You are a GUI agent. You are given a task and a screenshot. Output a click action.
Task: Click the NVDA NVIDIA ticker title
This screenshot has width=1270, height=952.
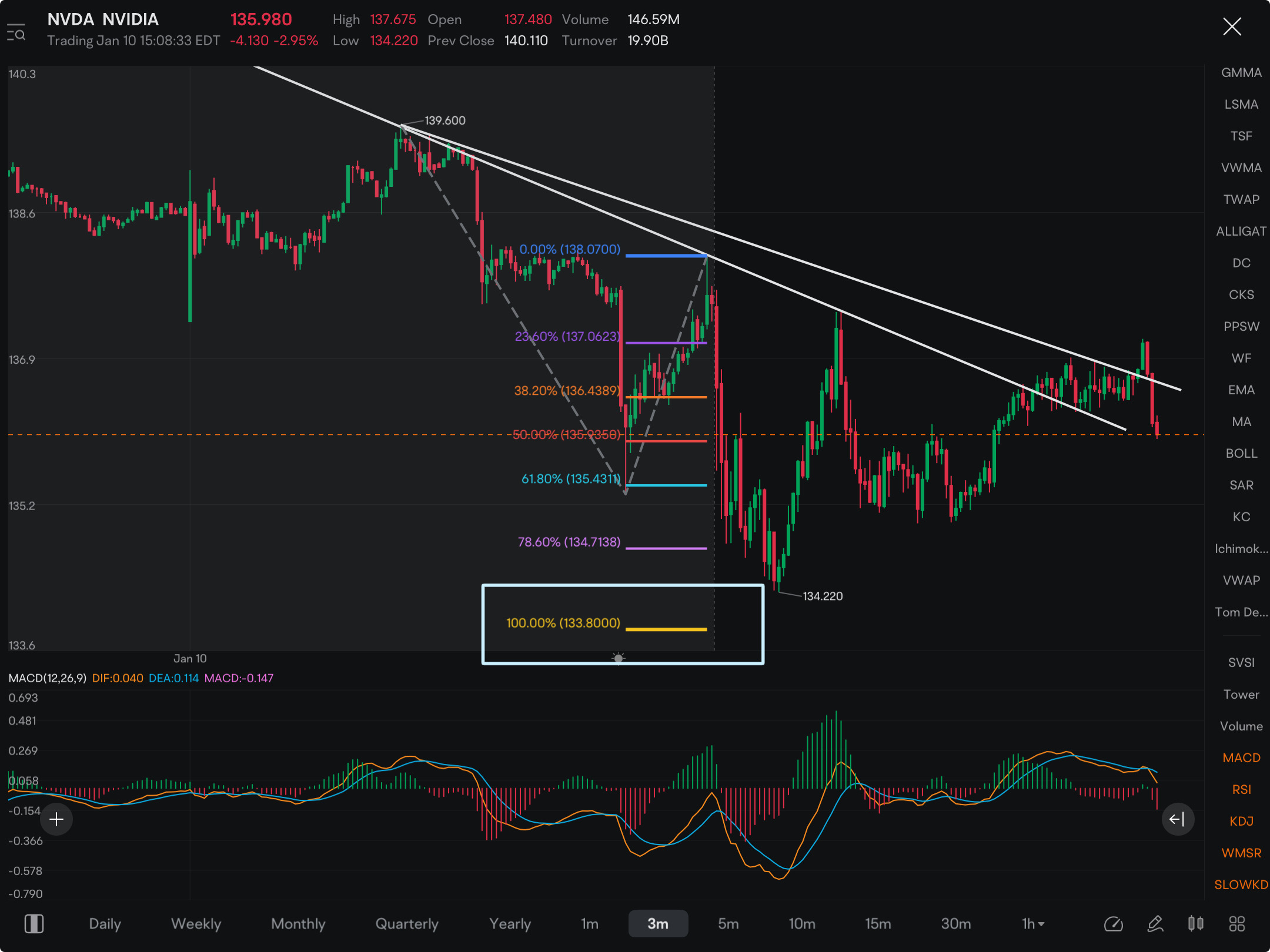click(x=103, y=19)
